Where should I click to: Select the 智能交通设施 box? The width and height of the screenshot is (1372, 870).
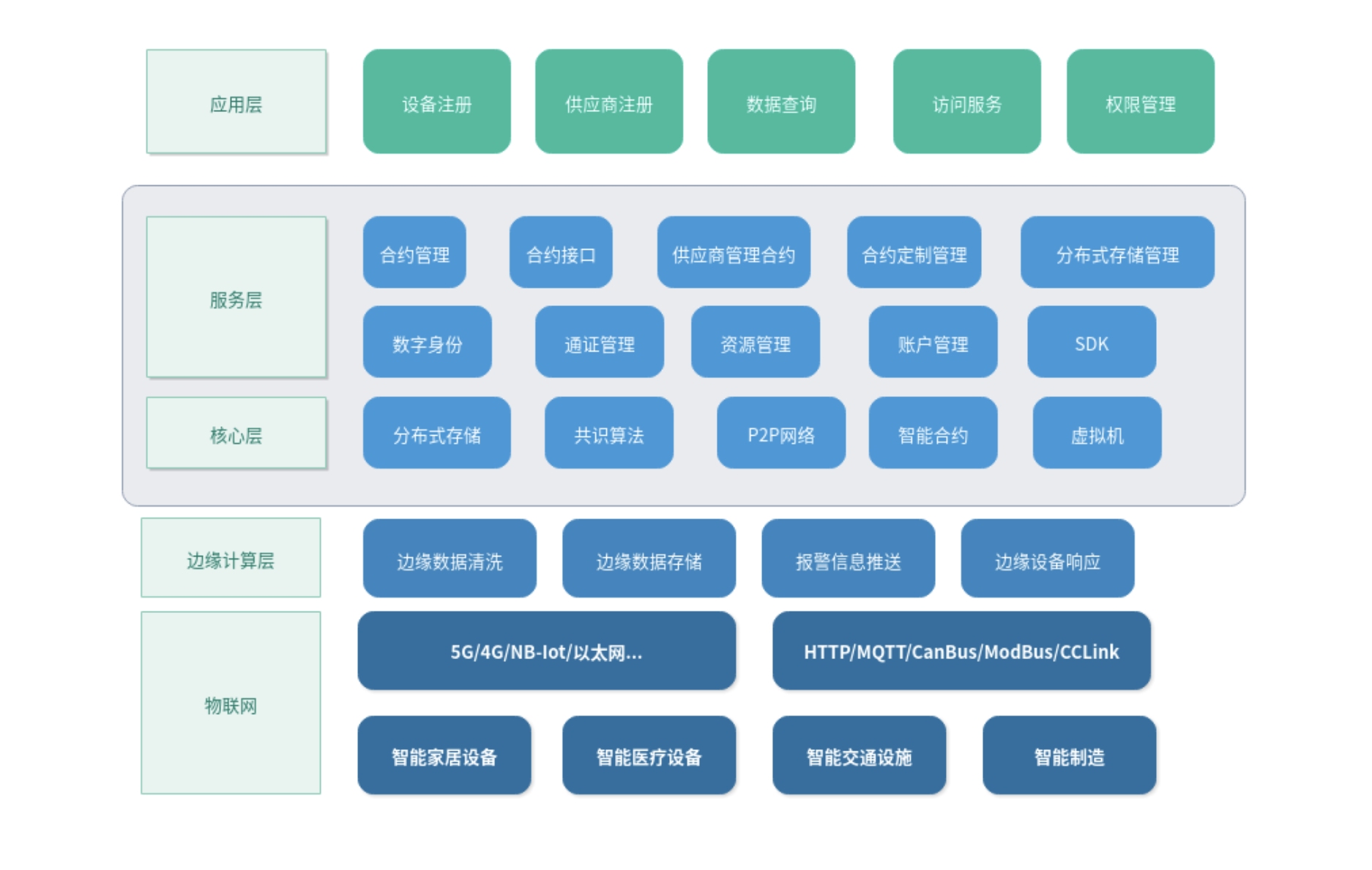pos(860,755)
